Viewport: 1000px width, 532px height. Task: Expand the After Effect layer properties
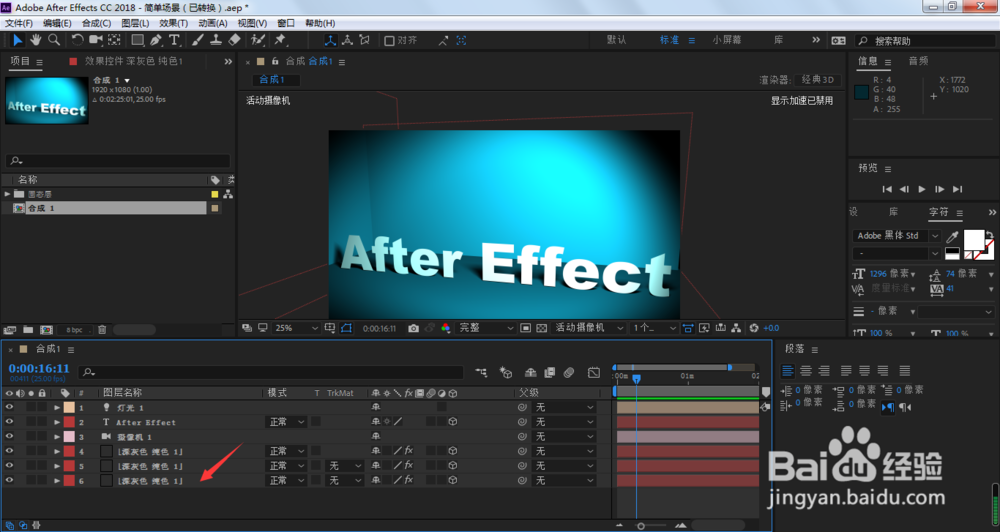point(57,422)
